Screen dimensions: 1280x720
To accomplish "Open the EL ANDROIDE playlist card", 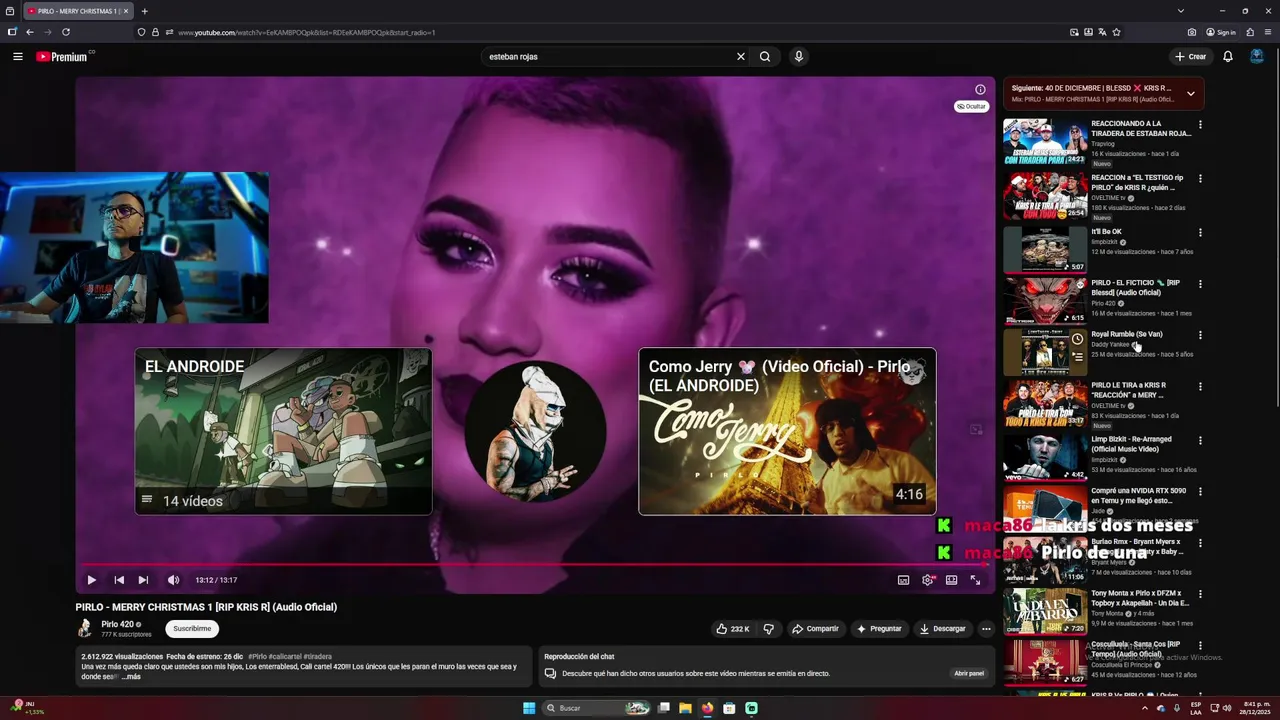I will [x=284, y=431].
